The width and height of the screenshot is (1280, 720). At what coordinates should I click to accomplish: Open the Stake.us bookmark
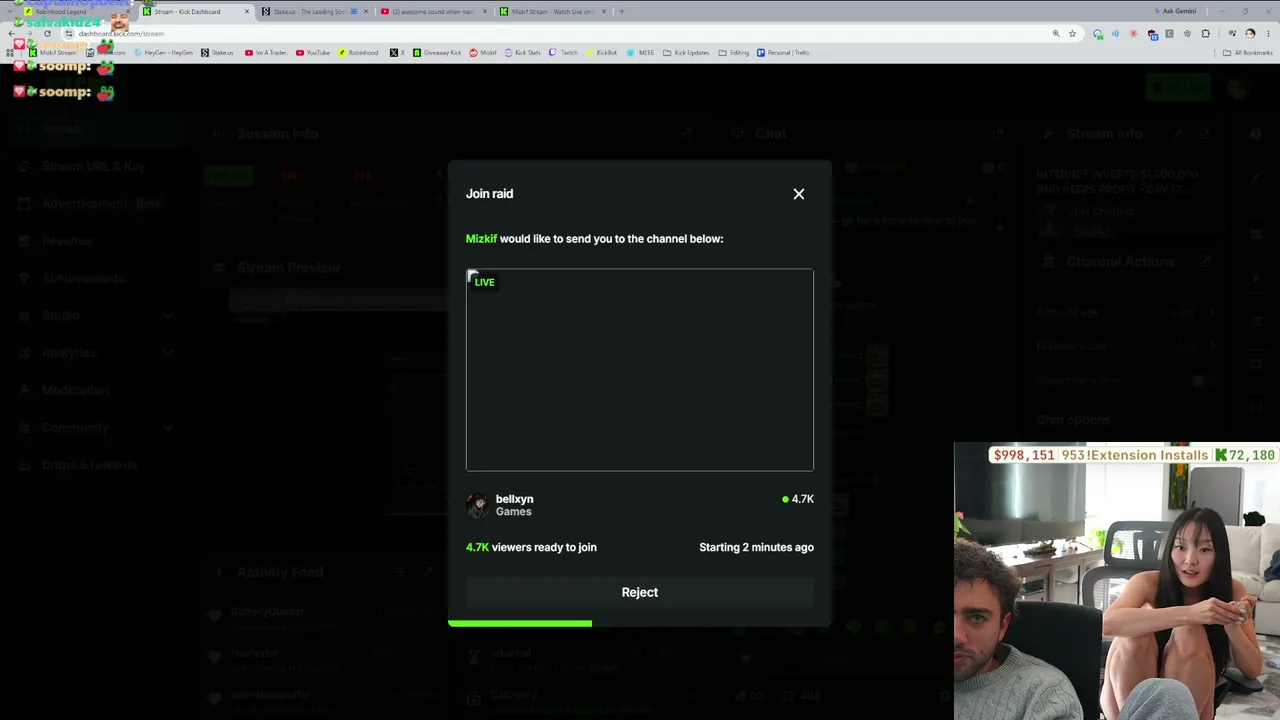[217, 53]
